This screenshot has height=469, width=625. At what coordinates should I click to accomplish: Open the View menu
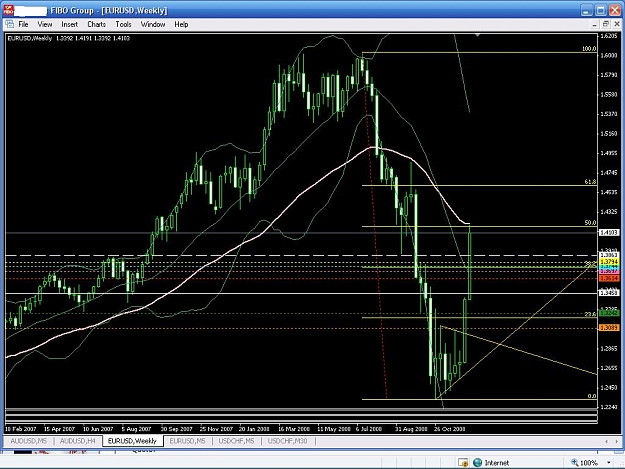(45, 24)
